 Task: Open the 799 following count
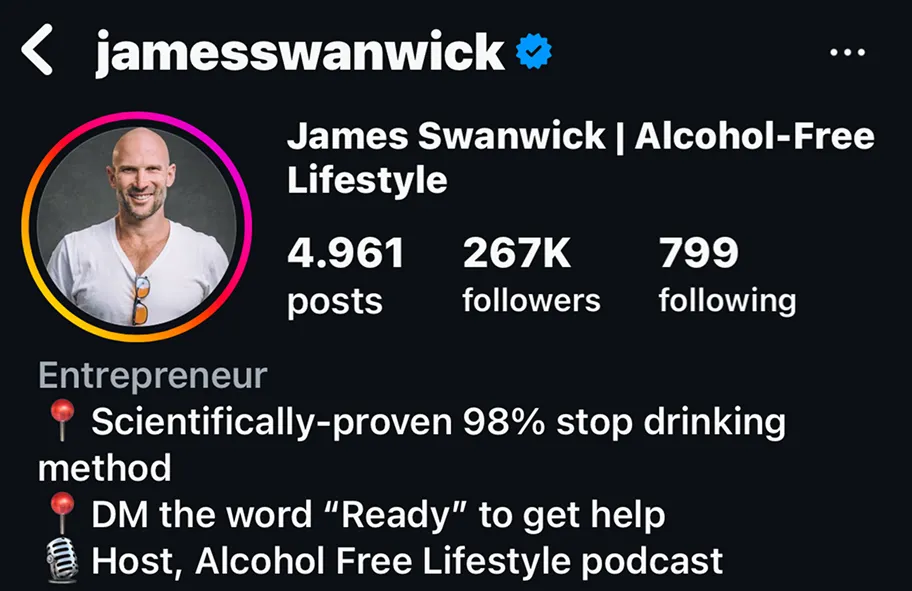[x=699, y=252]
